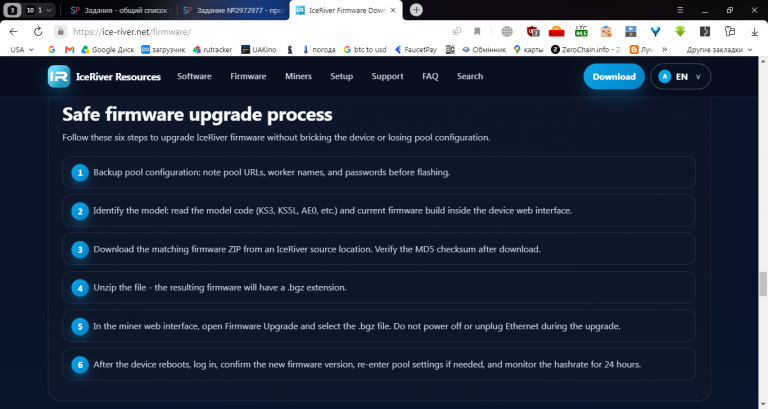Open the Search menu item
The height and width of the screenshot is (409, 768).
tap(470, 76)
